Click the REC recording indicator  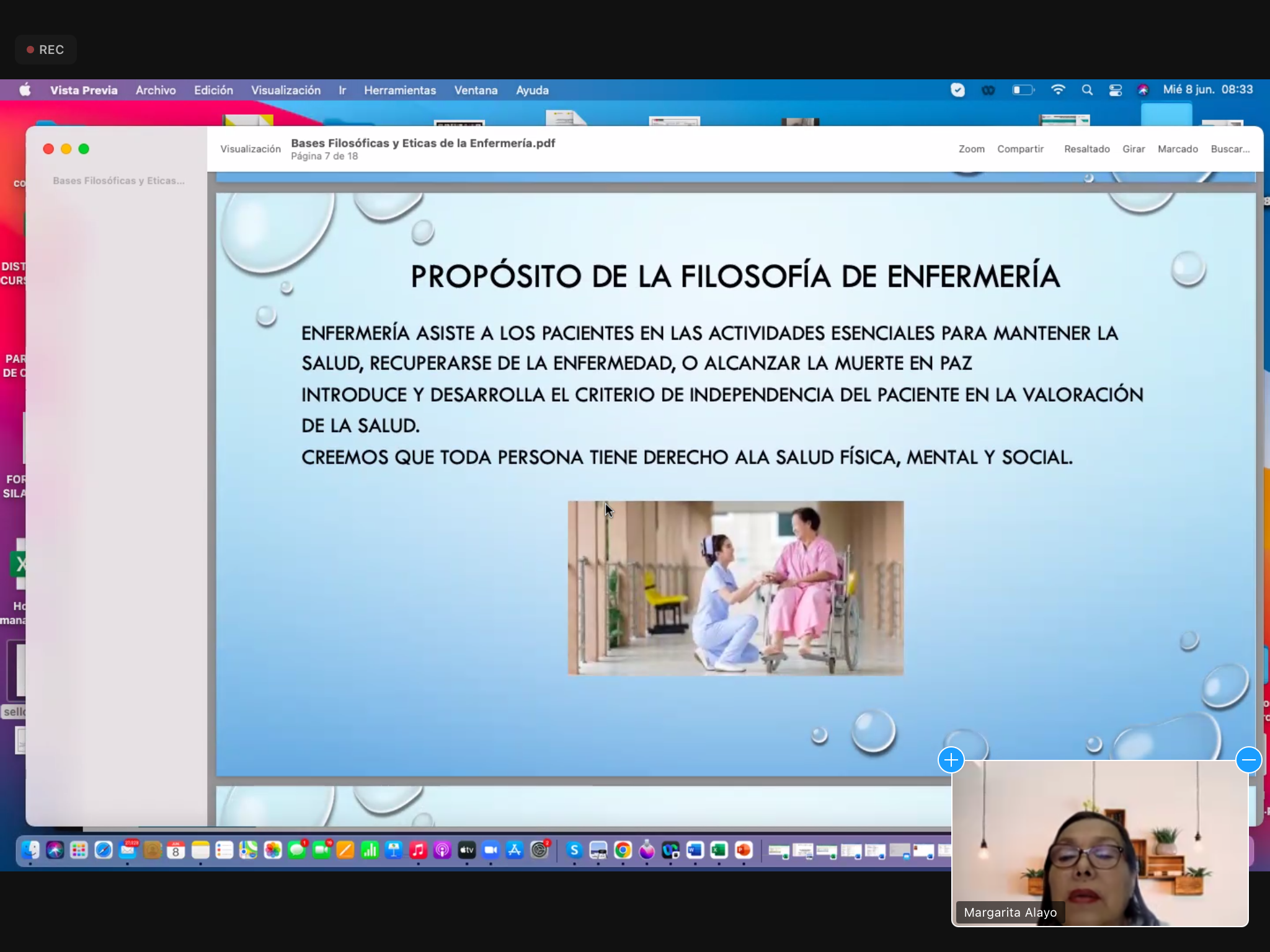click(46, 50)
